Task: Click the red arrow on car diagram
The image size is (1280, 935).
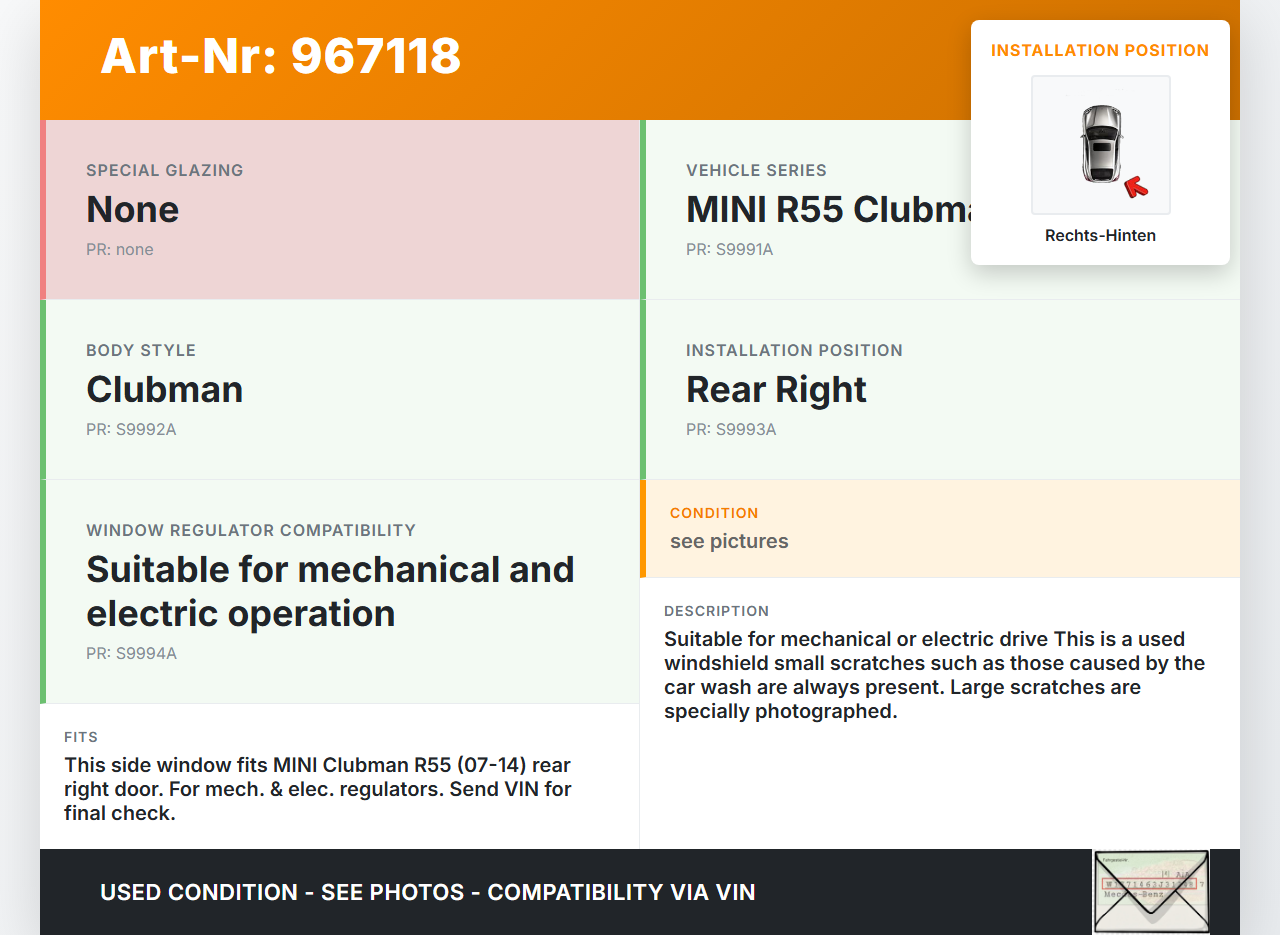Action: pyautogui.click(x=1135, y=186)
